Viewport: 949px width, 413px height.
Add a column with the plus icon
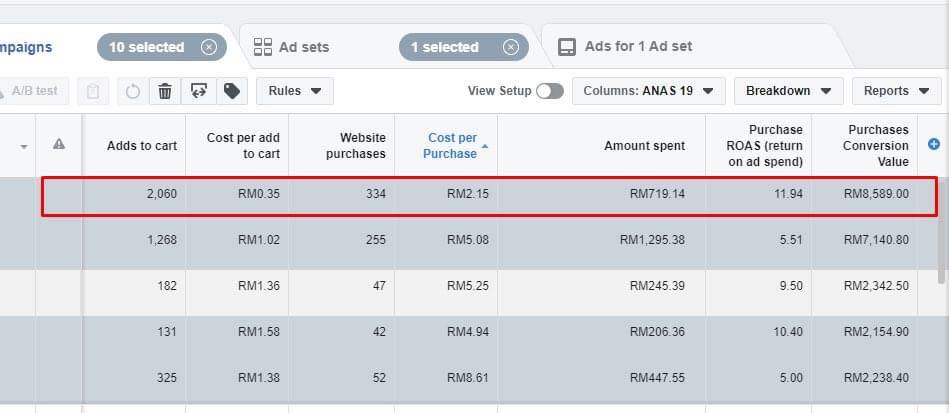coord(934,145)
